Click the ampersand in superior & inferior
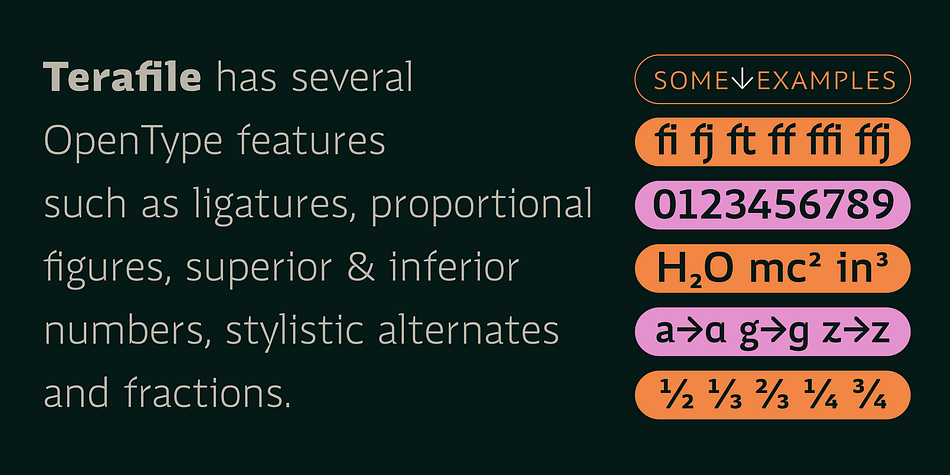Image resolution: width=950 pixels, height=475 pixels. point(361,267)
